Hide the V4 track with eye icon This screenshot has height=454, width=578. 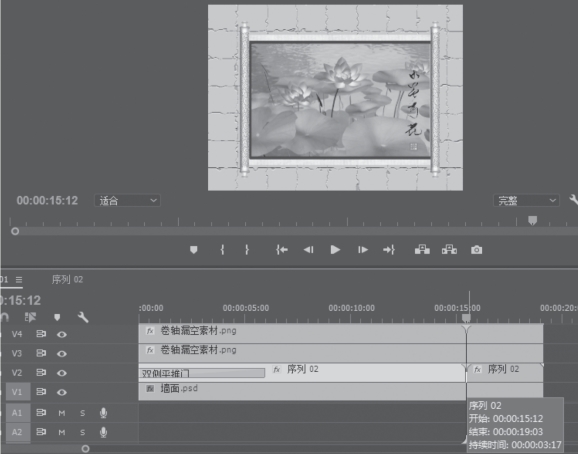coord(62,334)
